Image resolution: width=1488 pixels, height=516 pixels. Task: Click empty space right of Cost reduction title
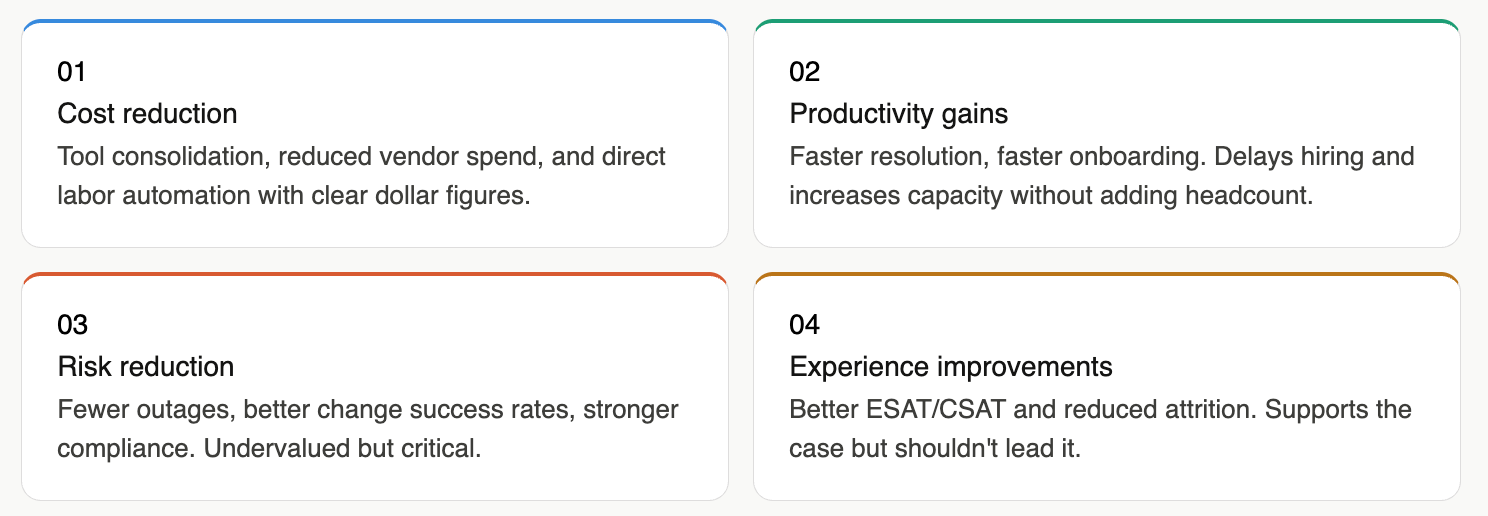(480, 114)
